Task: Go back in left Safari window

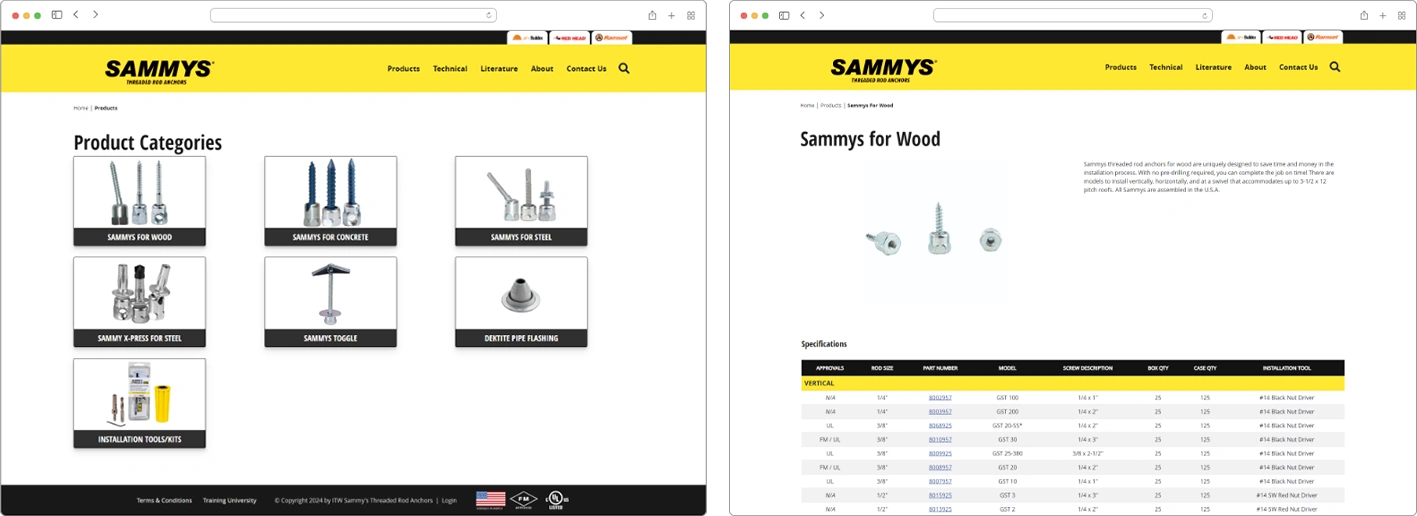Action: point(76,15)
